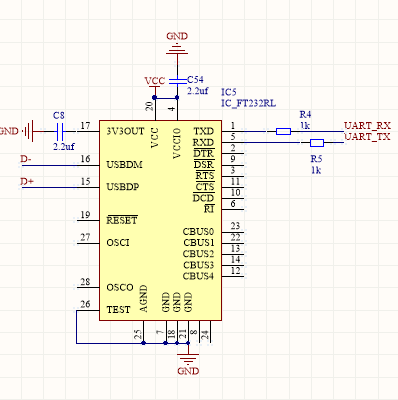Click the junction dot at pin 25
The width and height of the screenshot is (398, 400).
pos(143,343)
